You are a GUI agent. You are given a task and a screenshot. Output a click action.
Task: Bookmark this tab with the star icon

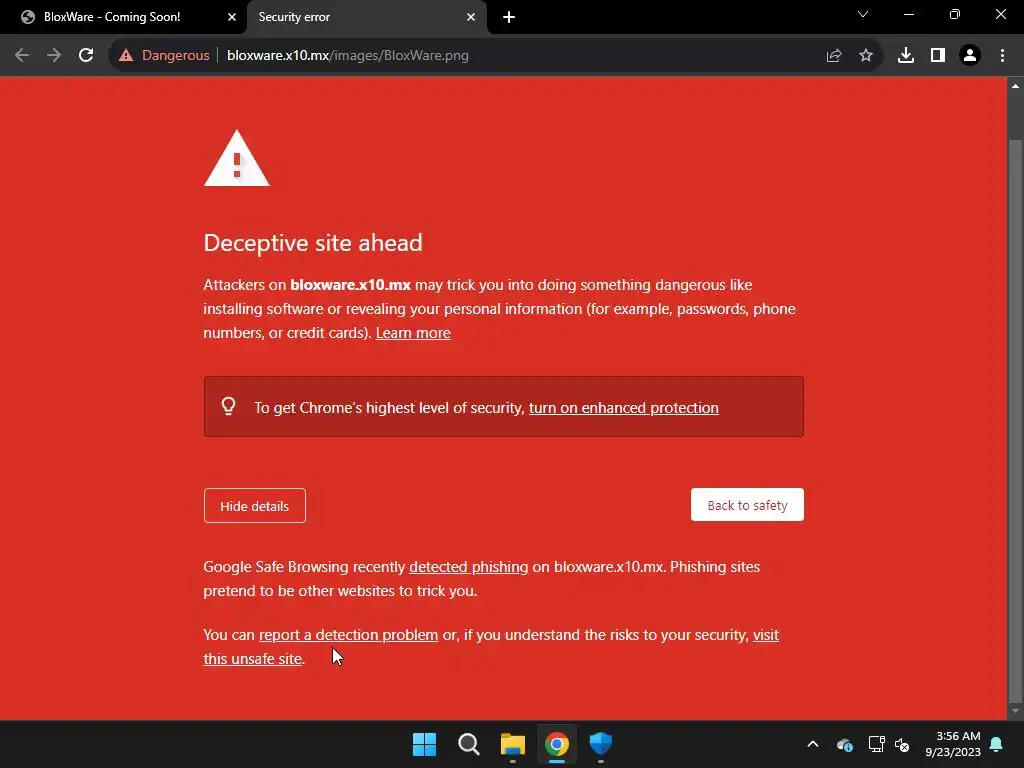(x=866, y=56)
